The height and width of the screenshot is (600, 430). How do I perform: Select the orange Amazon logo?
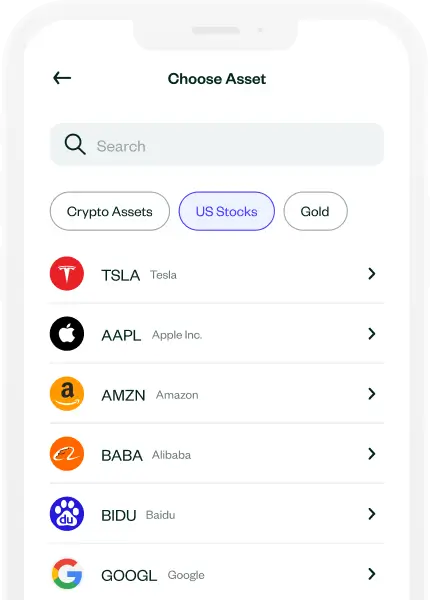(67, 394)
